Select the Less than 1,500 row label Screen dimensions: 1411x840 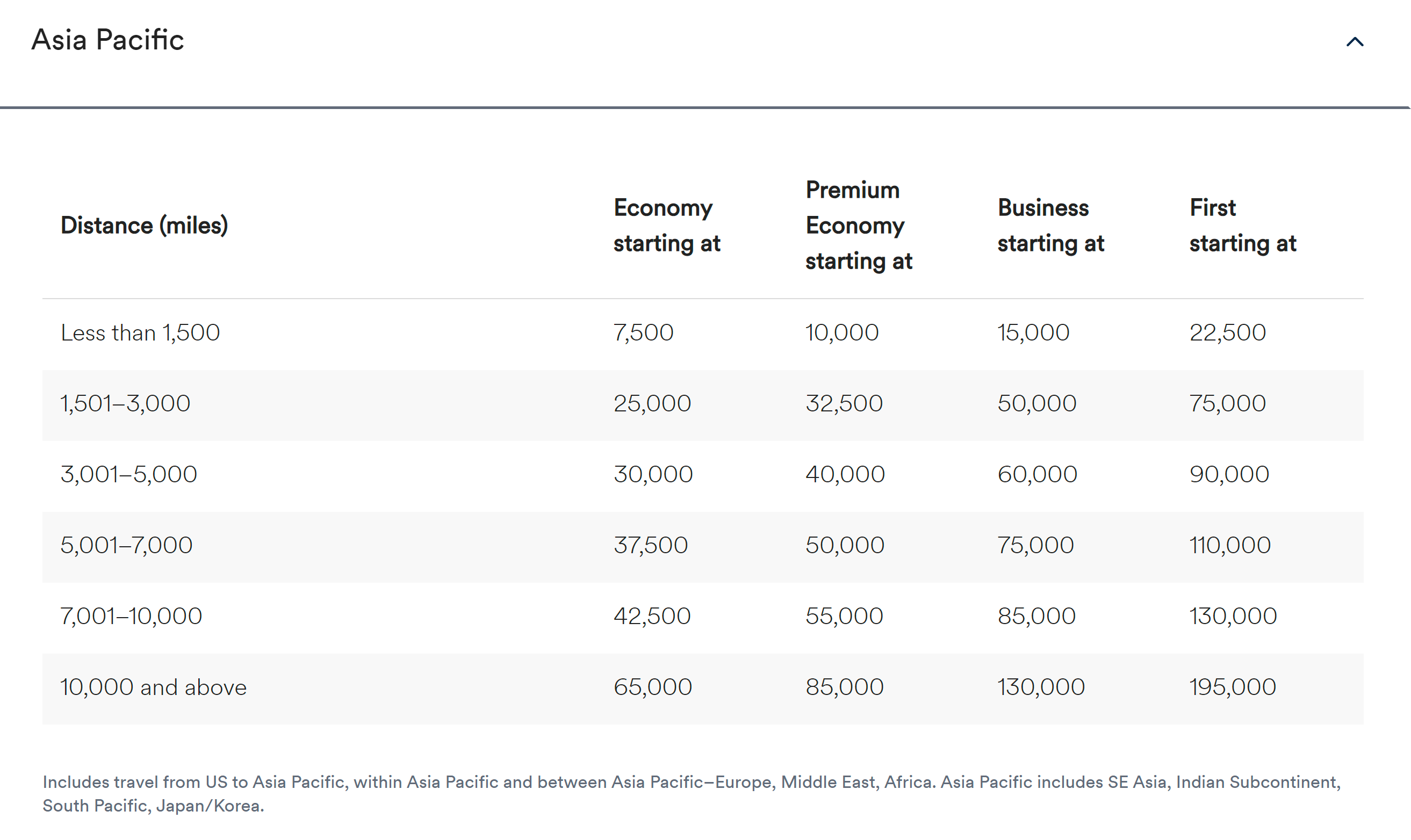pyautogui.click(x=140, y=333)
